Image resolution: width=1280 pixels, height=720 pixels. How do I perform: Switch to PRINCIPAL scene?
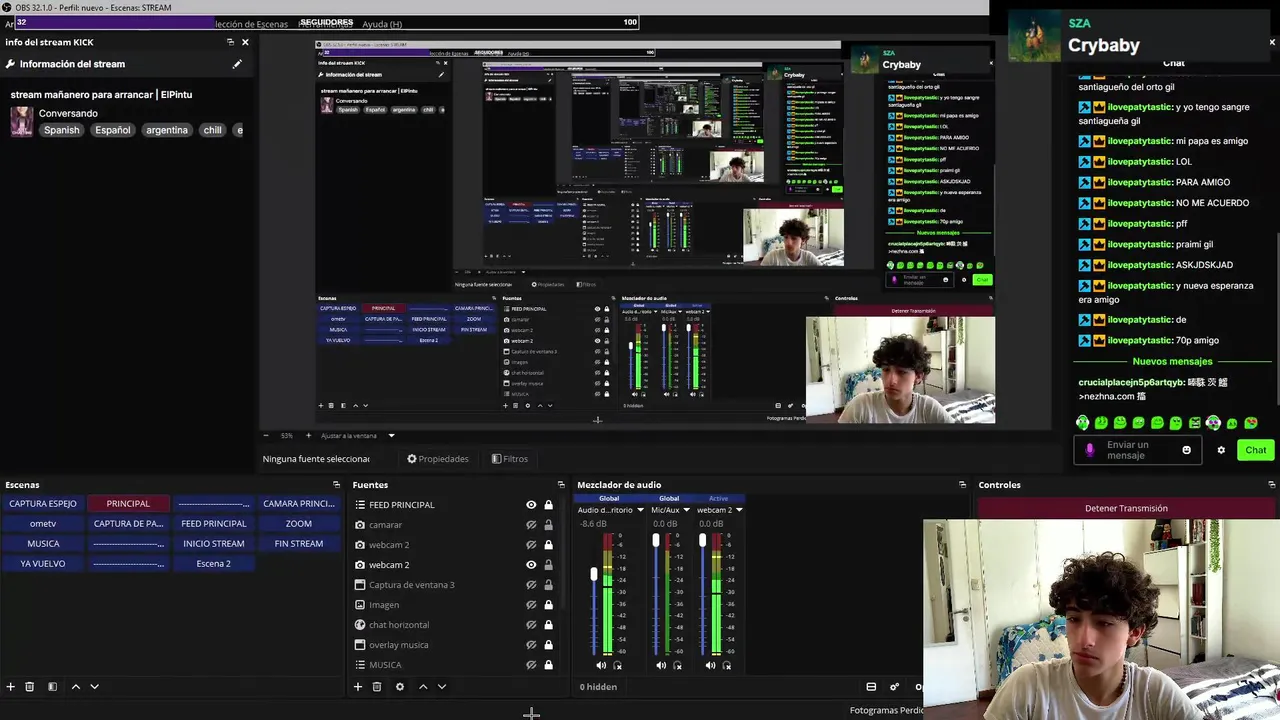click(128, 504)
